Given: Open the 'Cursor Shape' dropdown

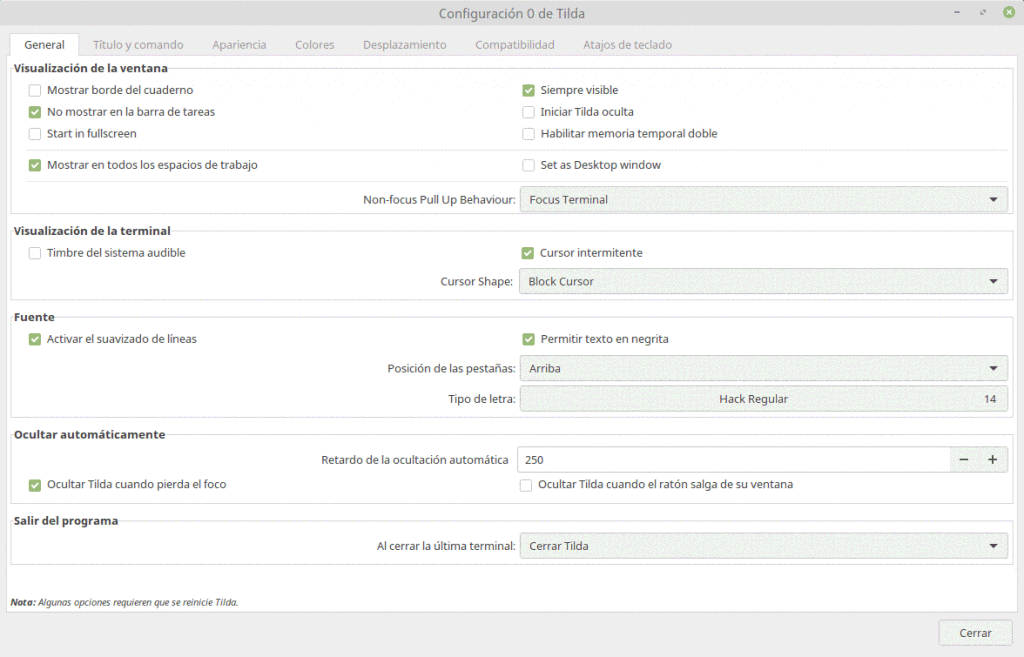Looking at the screenshot, I should tap(764, 281).
